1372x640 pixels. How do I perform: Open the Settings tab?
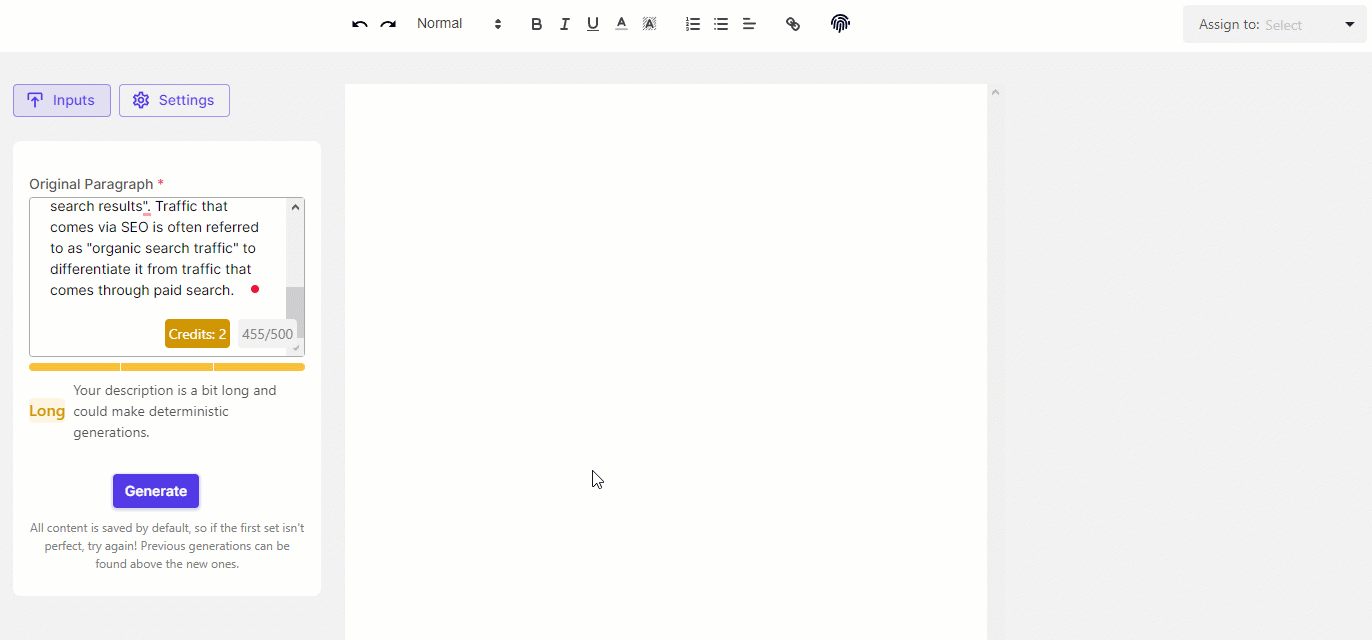174,100
